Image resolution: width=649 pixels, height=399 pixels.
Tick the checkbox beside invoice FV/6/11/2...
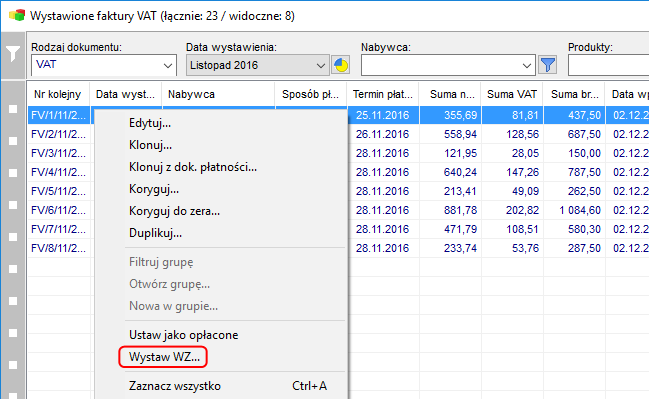pos(13,269)
